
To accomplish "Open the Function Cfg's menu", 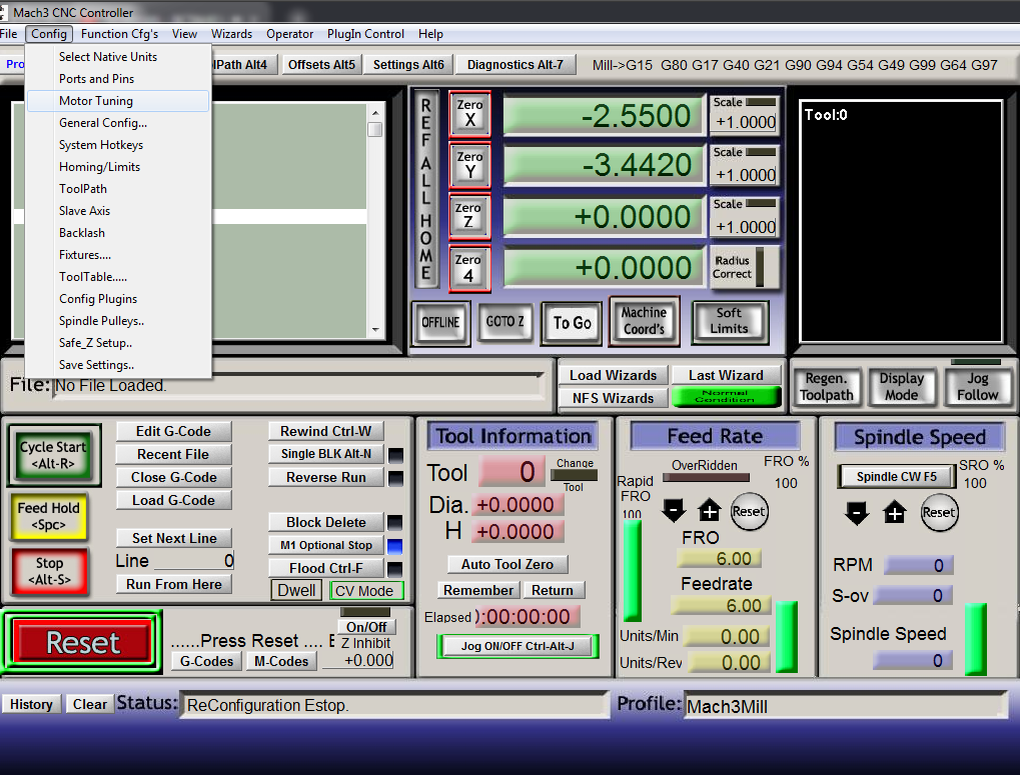I will point(119,34).
